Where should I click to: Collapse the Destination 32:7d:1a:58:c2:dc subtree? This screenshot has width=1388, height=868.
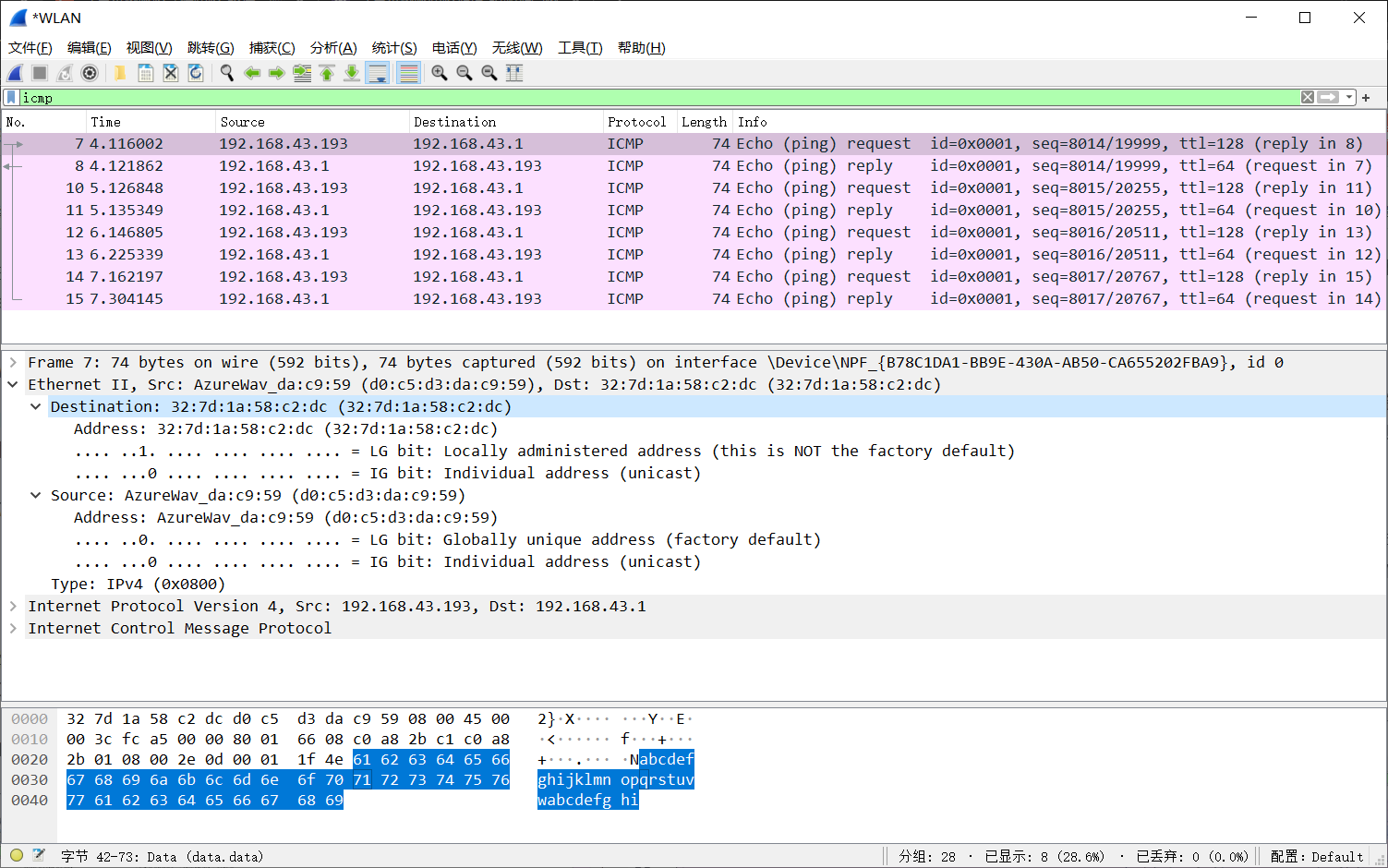coord(35,407)
